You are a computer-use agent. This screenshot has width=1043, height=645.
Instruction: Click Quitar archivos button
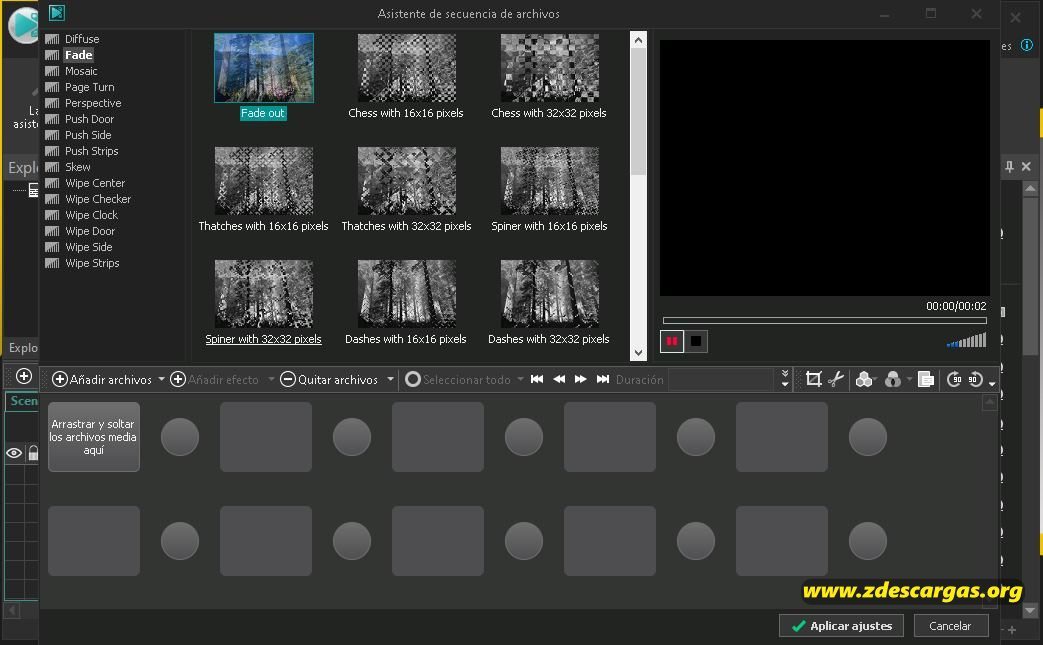pos(329,380)
